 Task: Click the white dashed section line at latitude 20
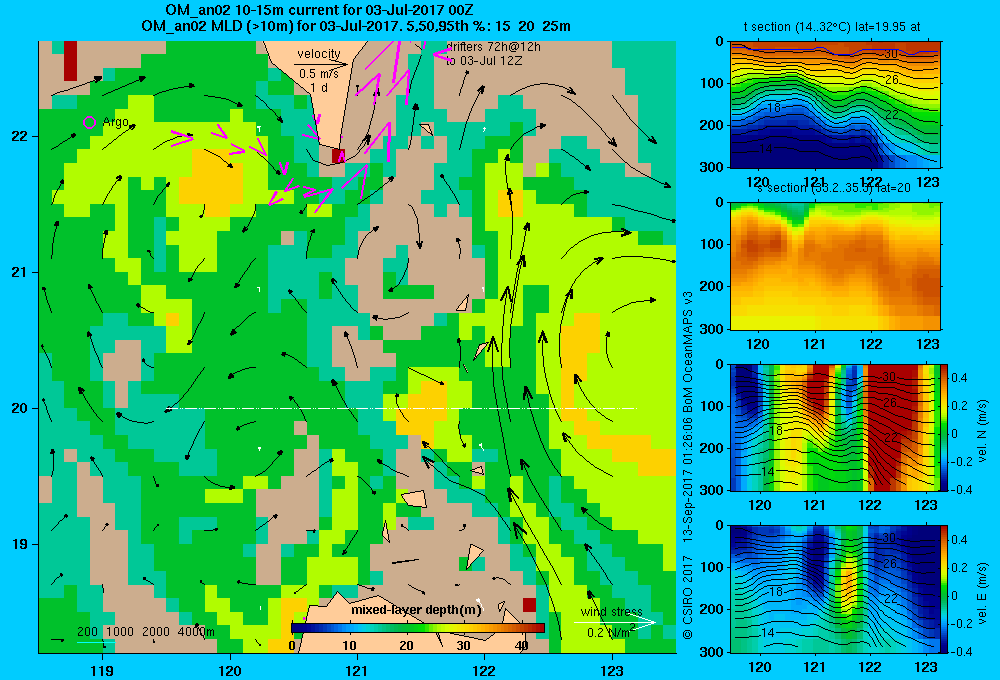[401, 408]
